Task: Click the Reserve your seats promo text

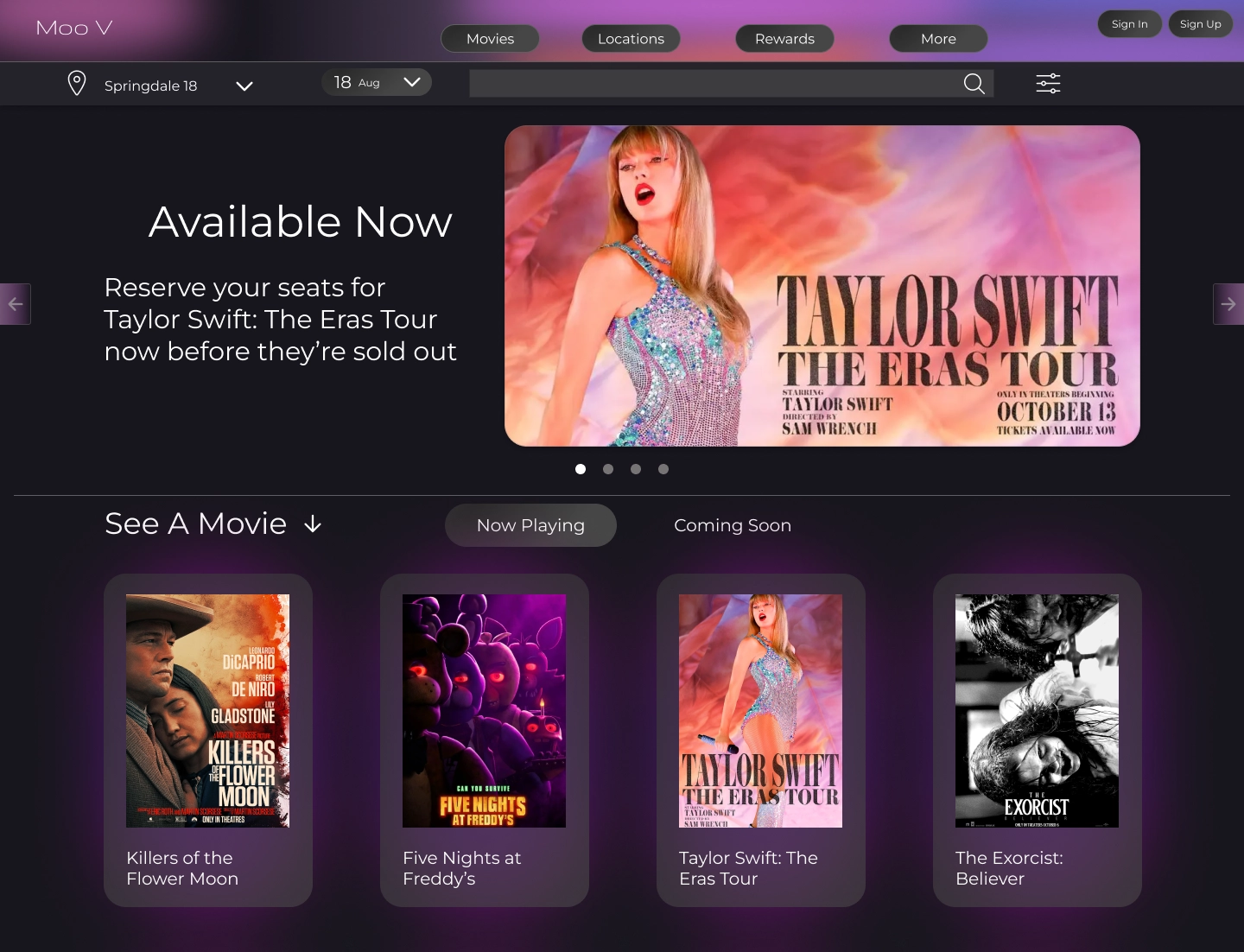Action: (280, 320)
